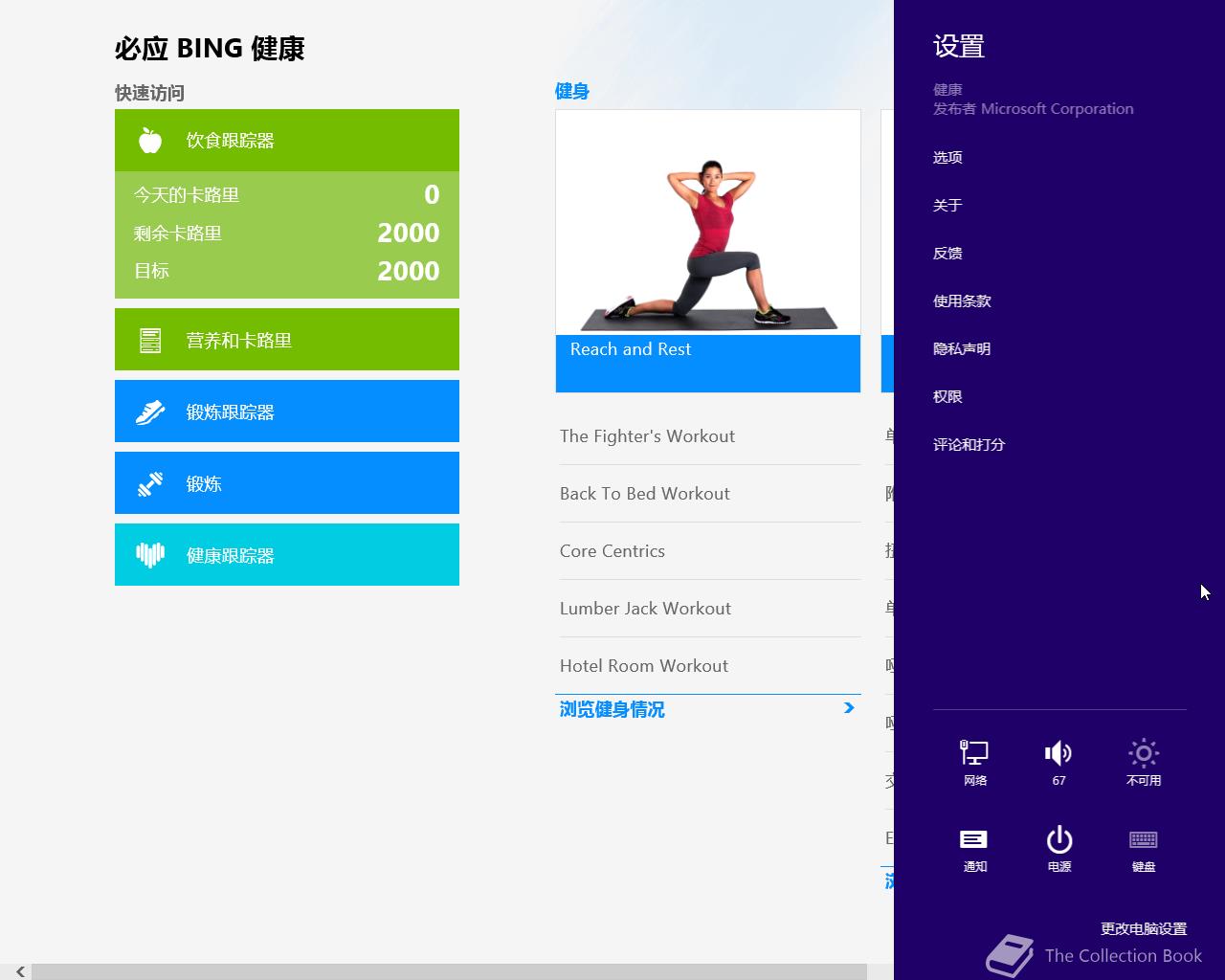Click the 今天的卡路里 row

click(287, 194)
